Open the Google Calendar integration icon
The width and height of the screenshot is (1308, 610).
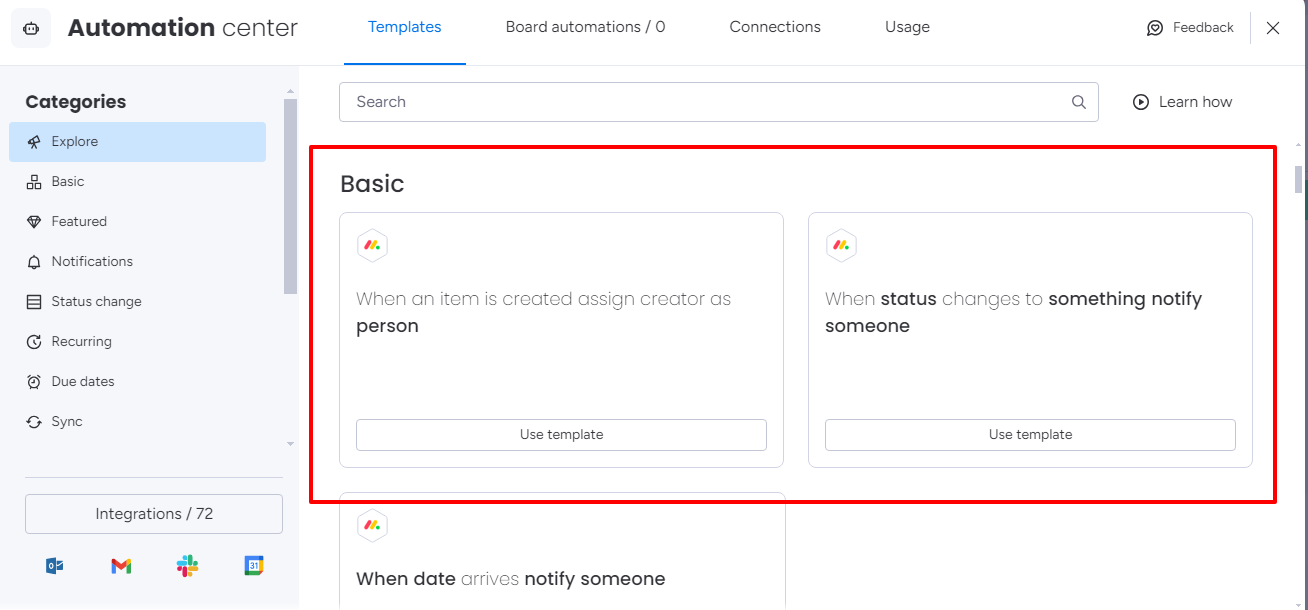(x=254, y=566)
